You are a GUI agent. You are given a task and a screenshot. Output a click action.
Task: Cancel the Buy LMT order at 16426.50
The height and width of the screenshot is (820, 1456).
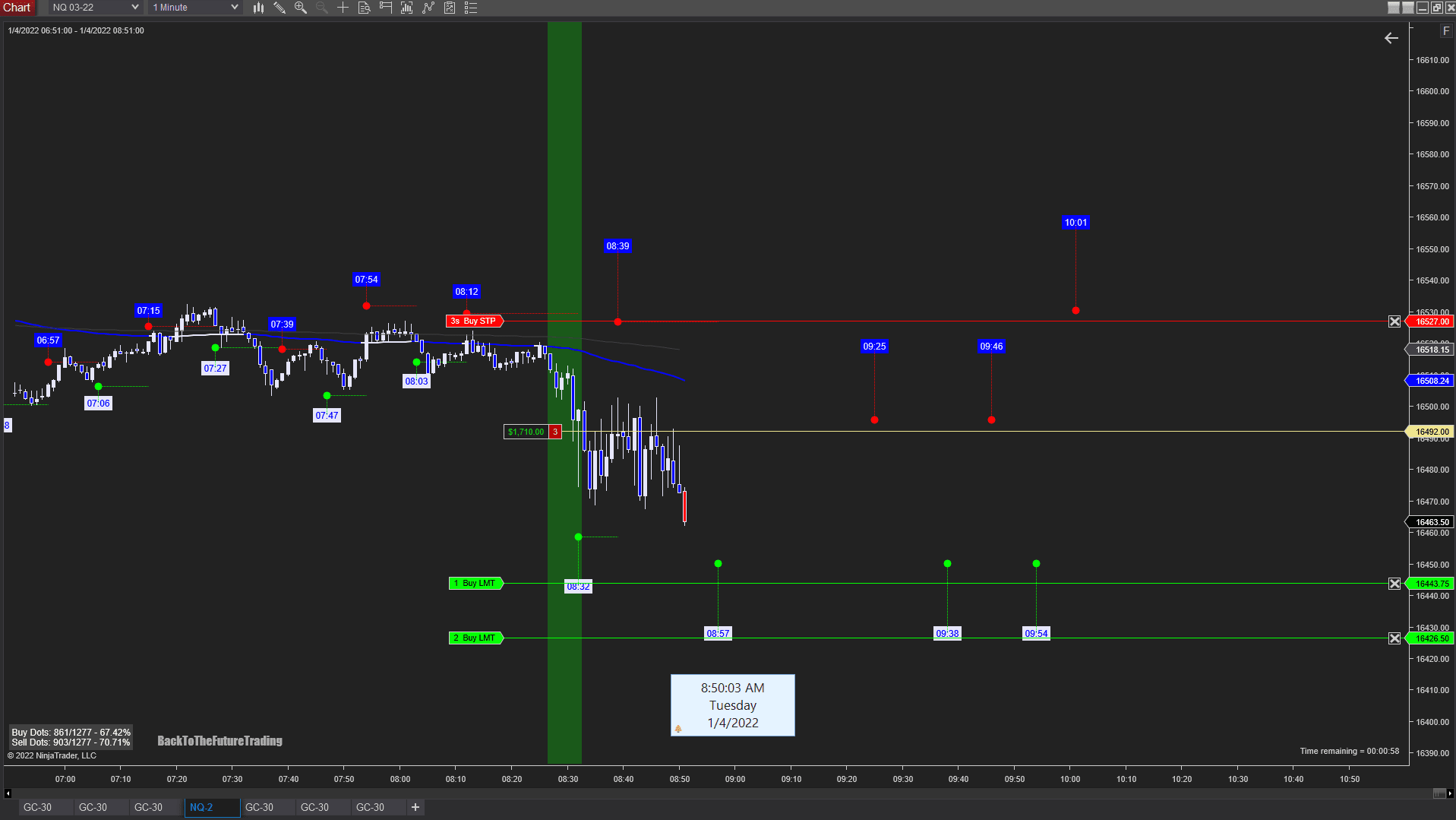(x=1394, y=638)
